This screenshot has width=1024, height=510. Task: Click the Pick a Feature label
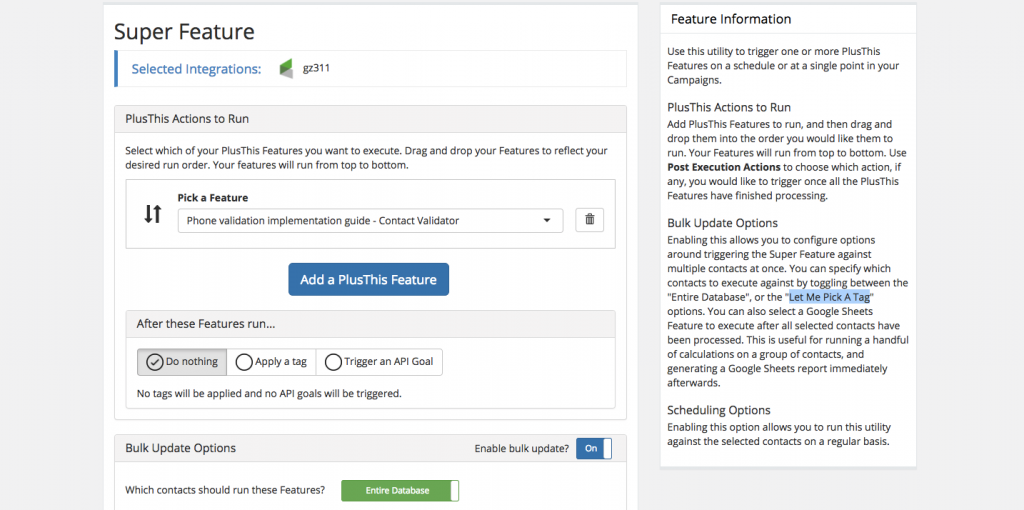[x=213, y=198]
